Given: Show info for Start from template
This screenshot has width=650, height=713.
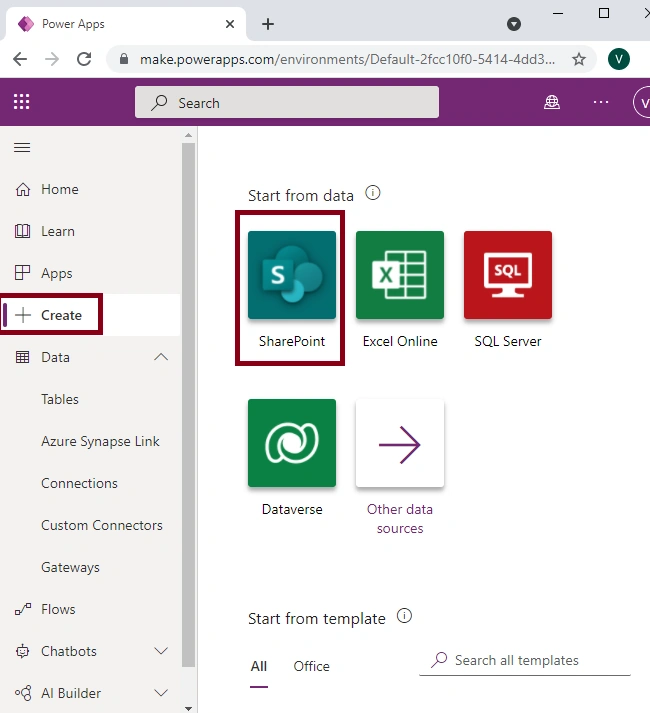Looking at the screenshot, I should pos(404,616).
